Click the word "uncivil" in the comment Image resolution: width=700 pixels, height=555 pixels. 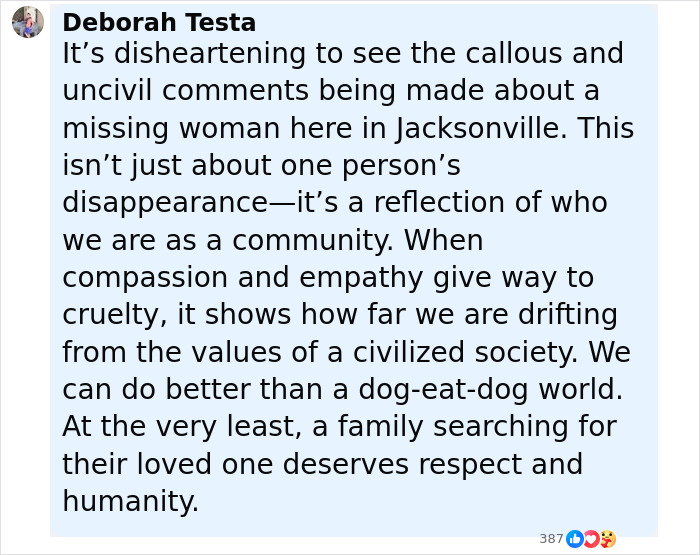[107, 91]
